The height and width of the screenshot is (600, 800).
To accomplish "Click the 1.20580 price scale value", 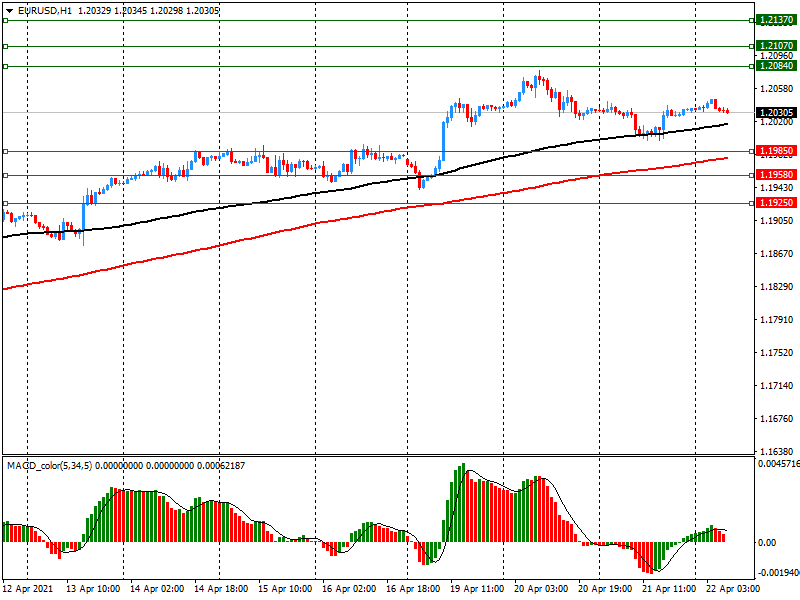I will pyautogui.click(x=777, y=89).
